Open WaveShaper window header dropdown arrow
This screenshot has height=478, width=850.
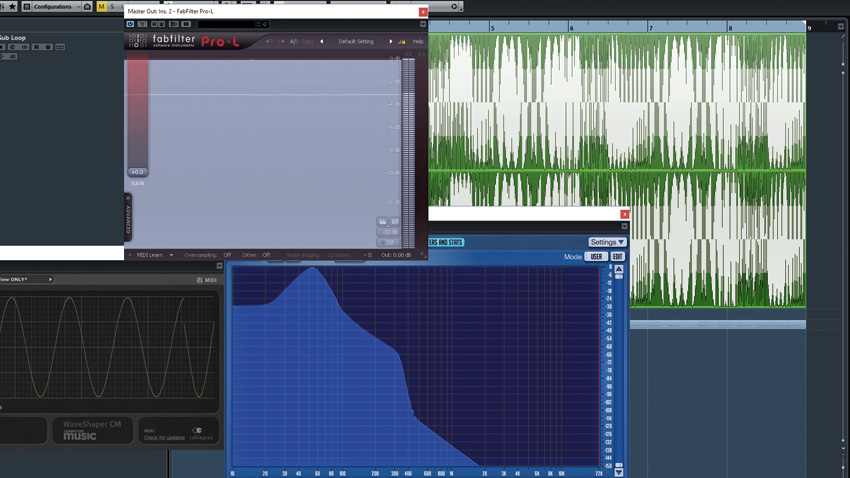220,266
